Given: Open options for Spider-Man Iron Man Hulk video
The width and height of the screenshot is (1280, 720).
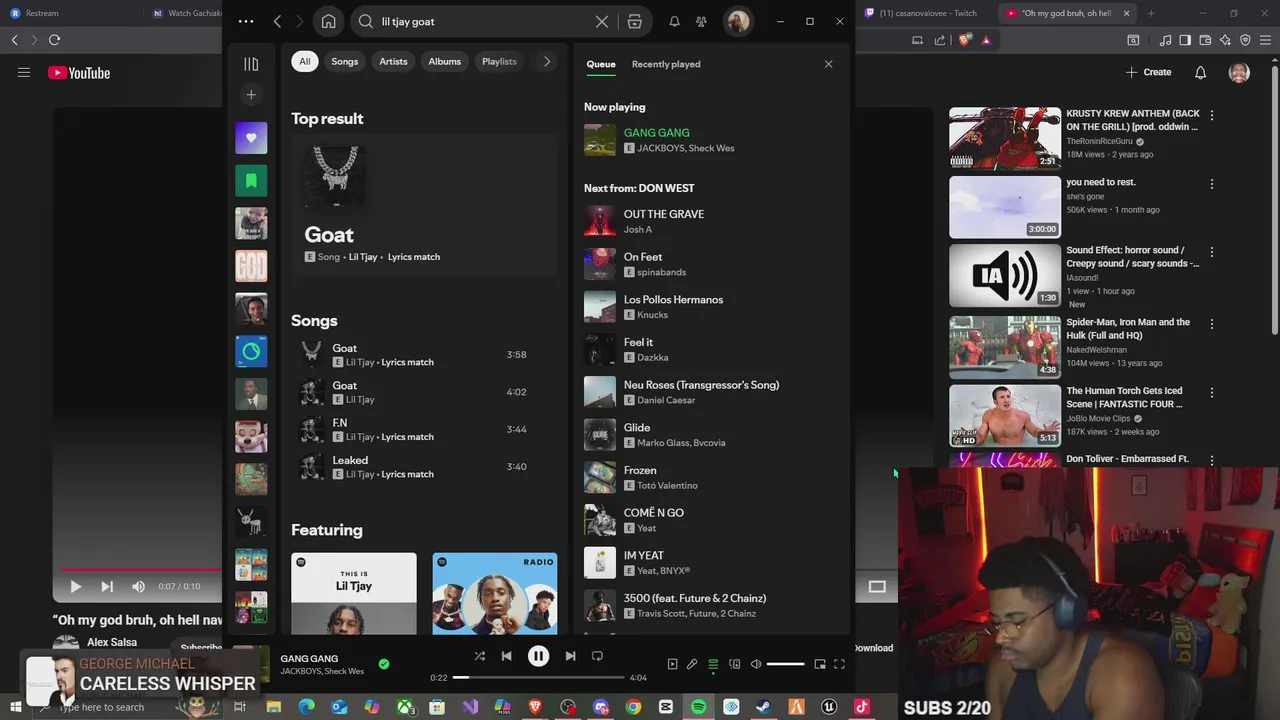Looking at the screenshot, I should coord(1212,324).
